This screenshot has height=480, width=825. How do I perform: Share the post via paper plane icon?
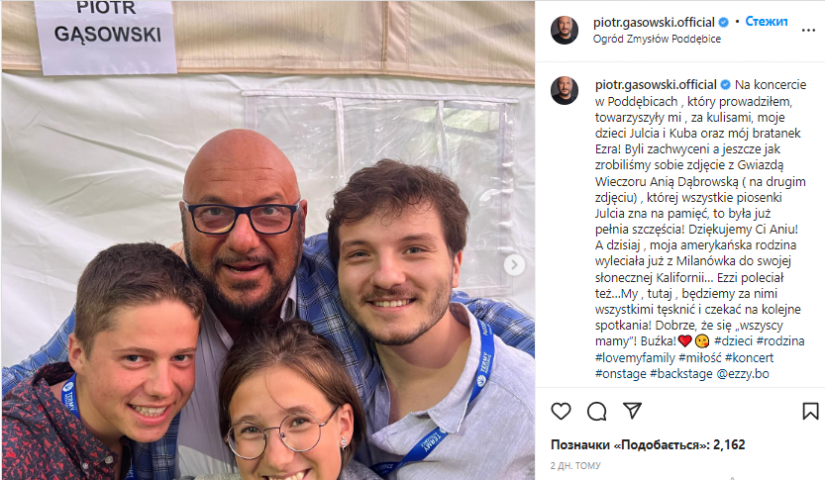point(632,411)
